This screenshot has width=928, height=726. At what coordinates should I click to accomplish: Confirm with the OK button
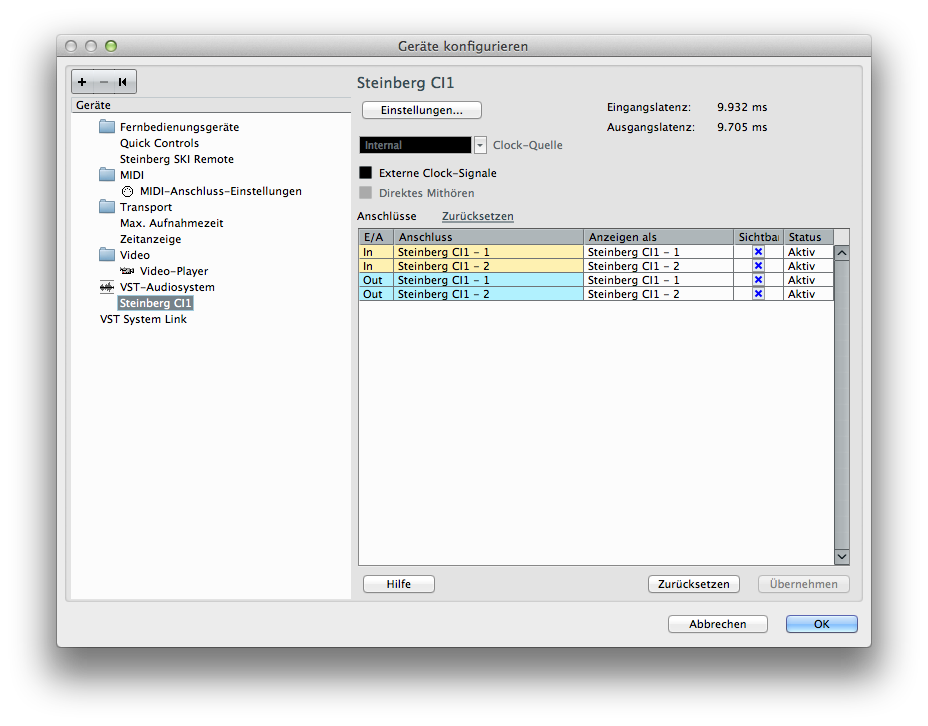pos(821,624)
